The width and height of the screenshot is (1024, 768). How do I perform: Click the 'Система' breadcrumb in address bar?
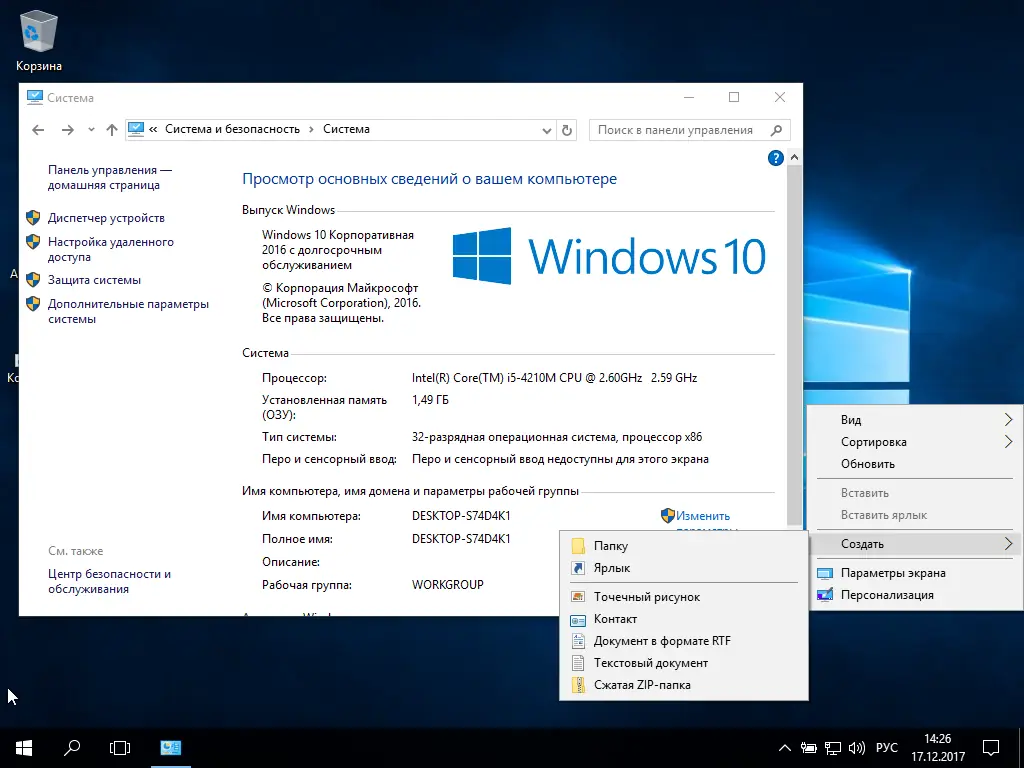click(x=346, y=129)
